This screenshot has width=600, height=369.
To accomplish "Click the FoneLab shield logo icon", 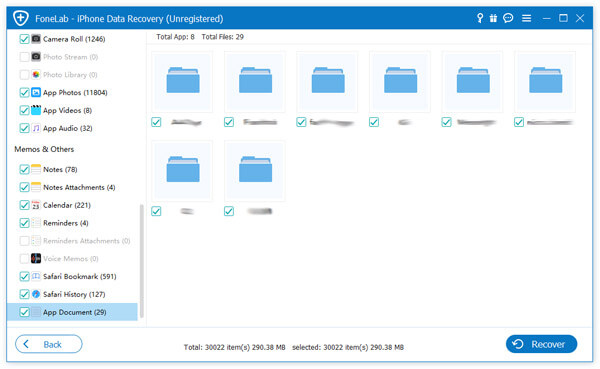I will pos(21,18).
